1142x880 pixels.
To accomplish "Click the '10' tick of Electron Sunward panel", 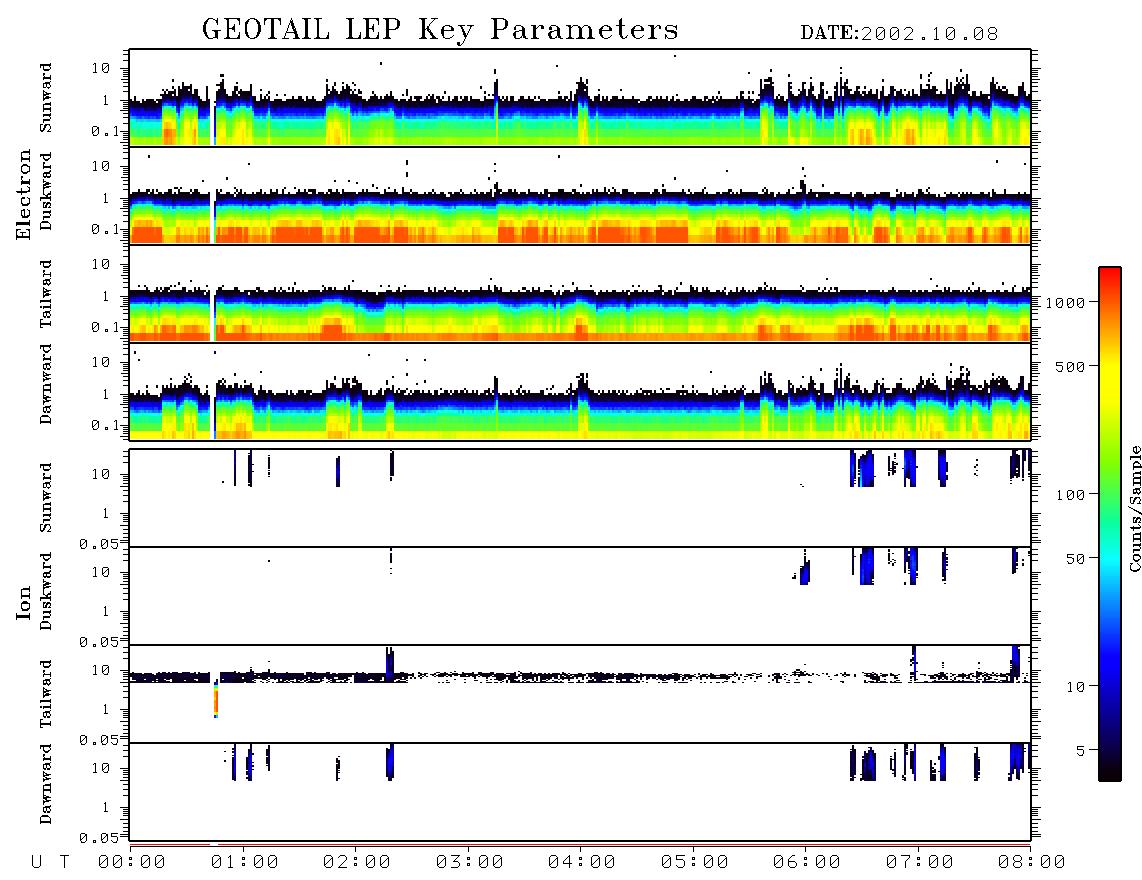I will coord(101,68).
